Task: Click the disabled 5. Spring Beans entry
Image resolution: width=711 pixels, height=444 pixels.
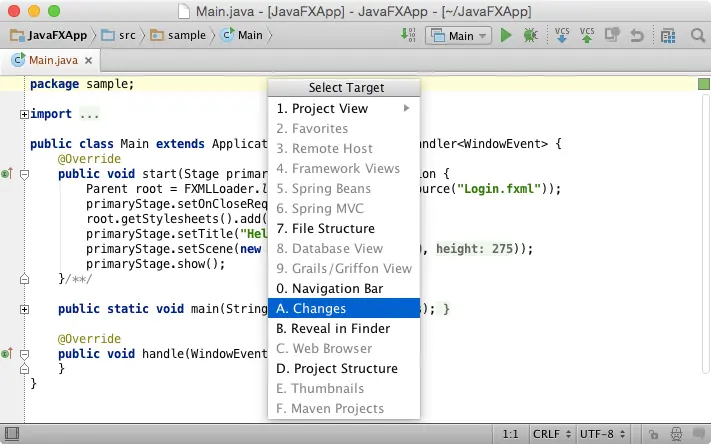Action: (x=344, y=188)
